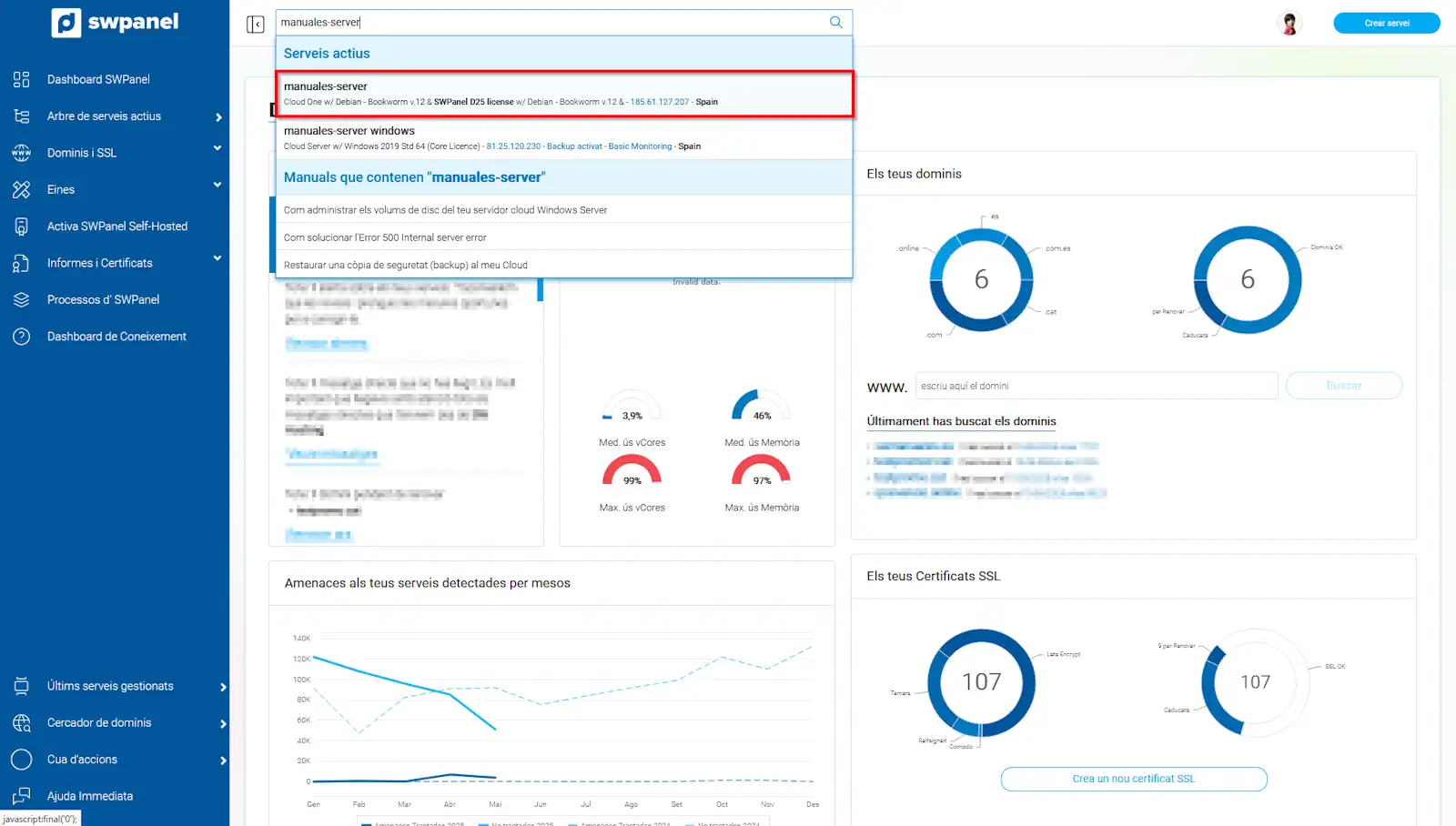Click the Crear servei button
This screenshot has width=1456, height=826.
pyautogui.click(x=1387, y=23)
